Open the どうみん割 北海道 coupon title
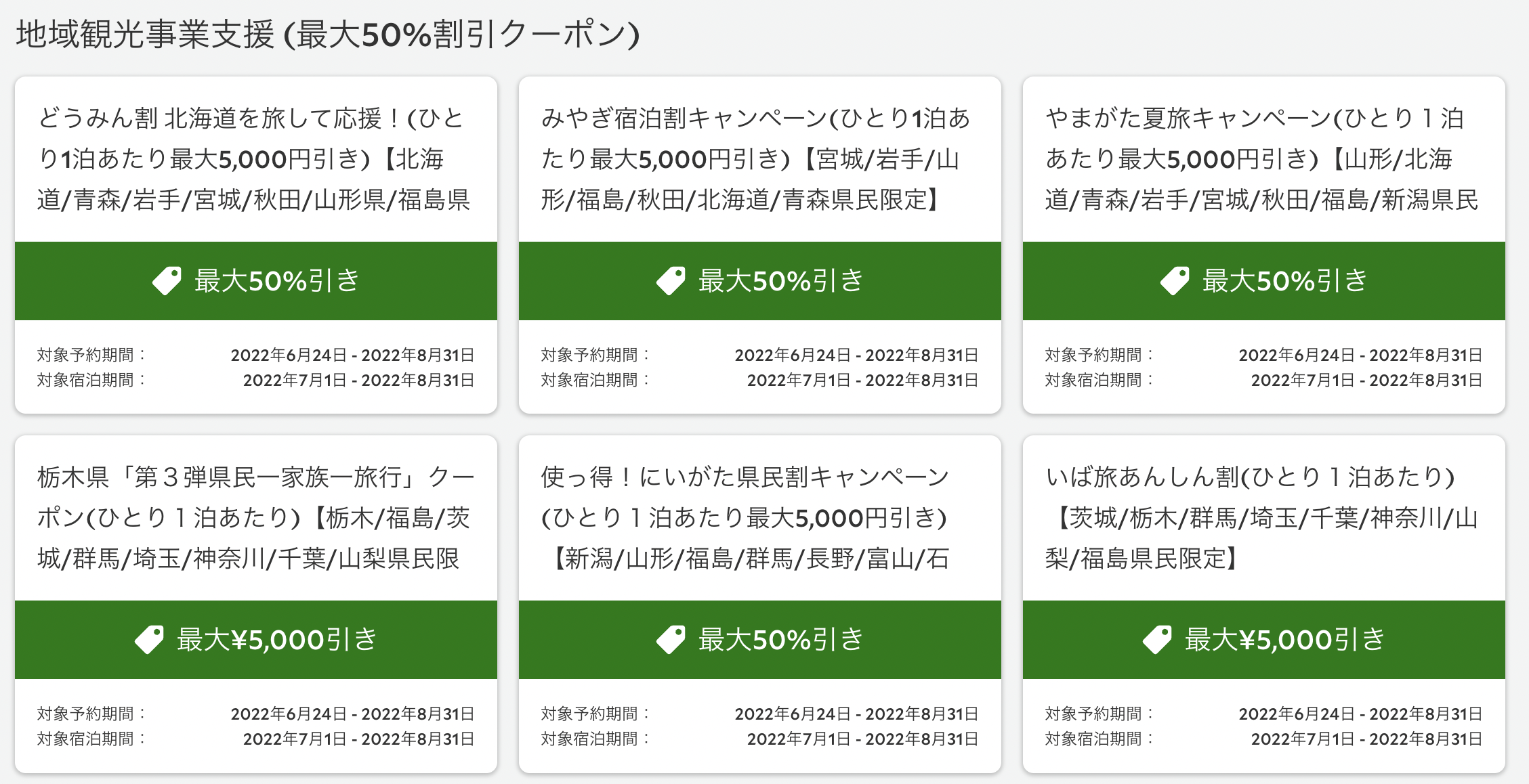This screenshot has width=1529, height=784. (255, 159)
